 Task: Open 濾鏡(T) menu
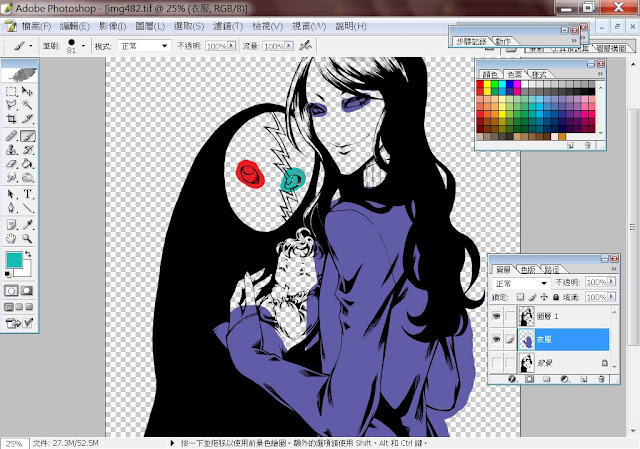(x=228, y=26)
